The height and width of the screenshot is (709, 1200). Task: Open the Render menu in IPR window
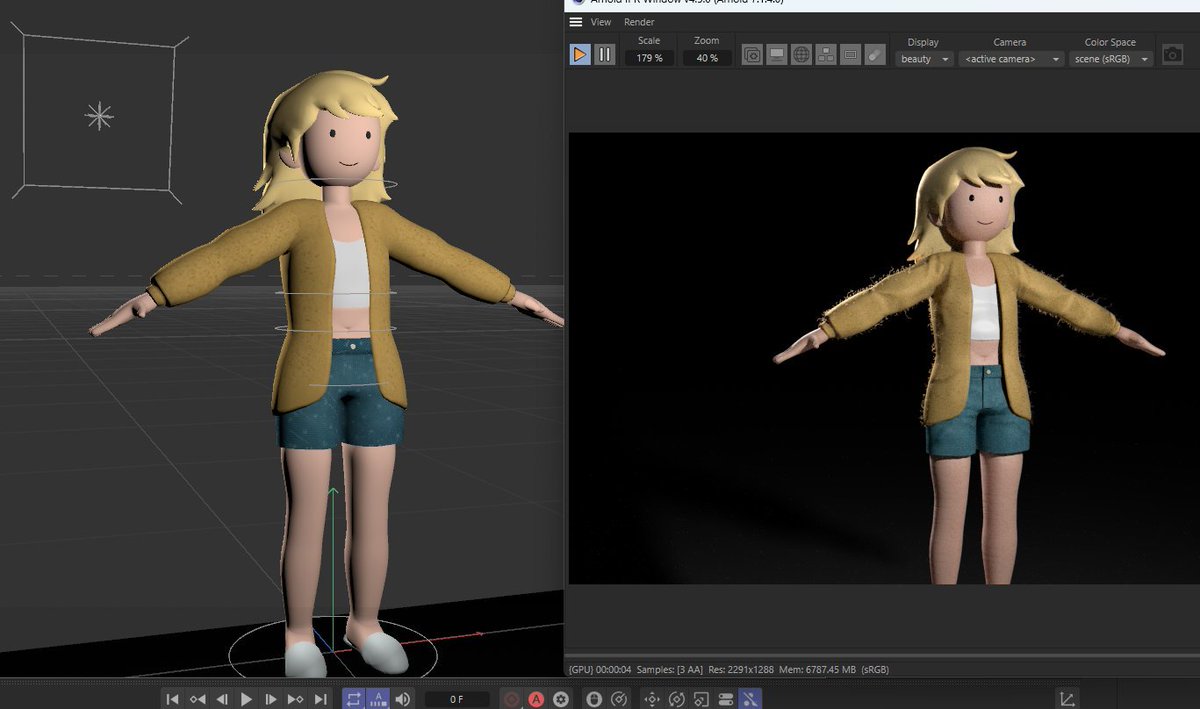click(639, 22)
